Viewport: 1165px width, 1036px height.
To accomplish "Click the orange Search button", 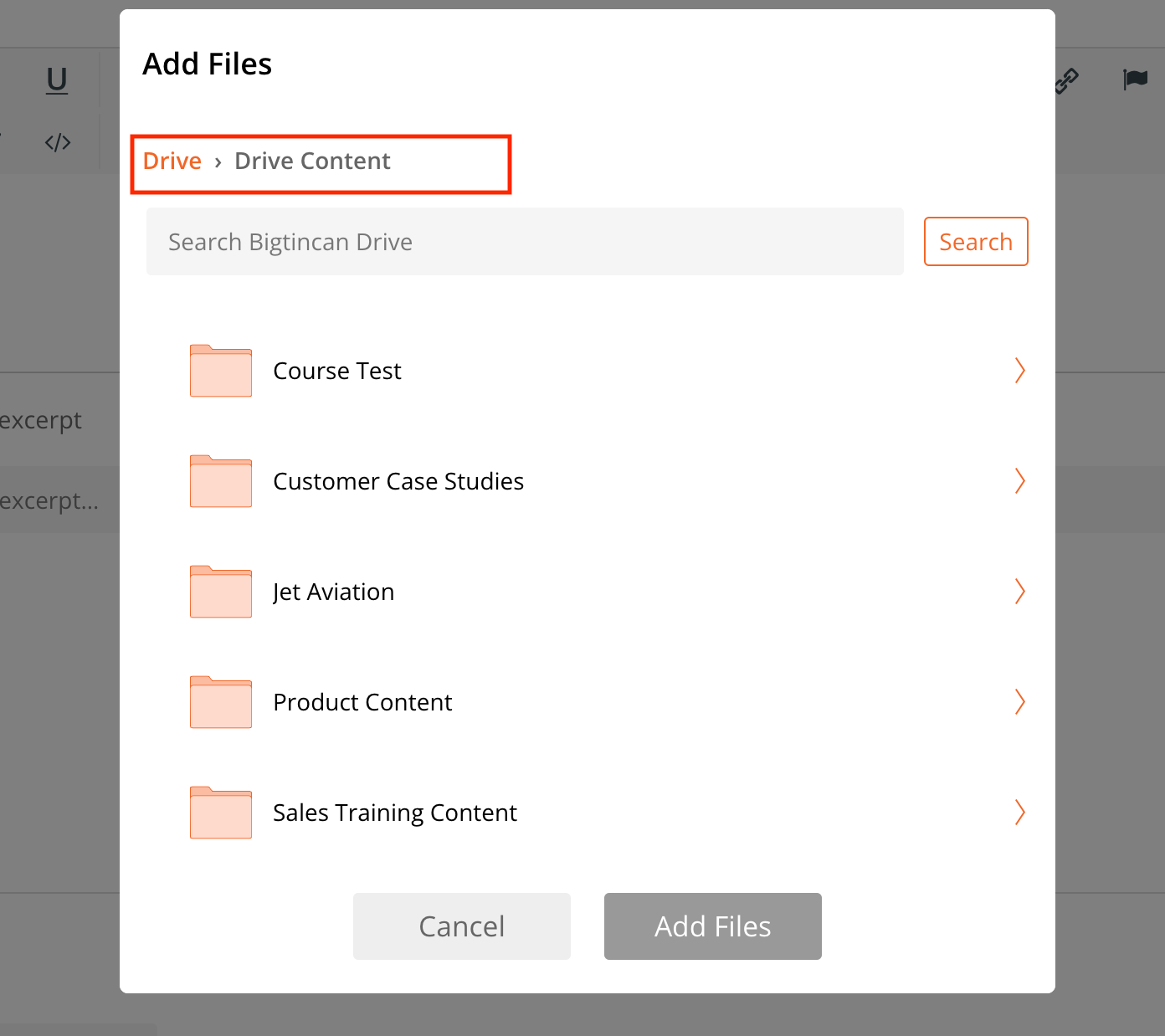I will tap(976, 242).
